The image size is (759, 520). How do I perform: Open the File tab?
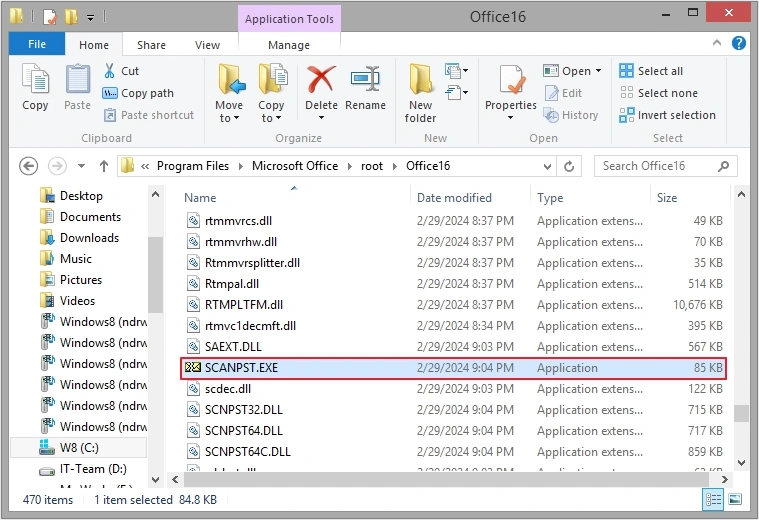[x=37, y=44]
